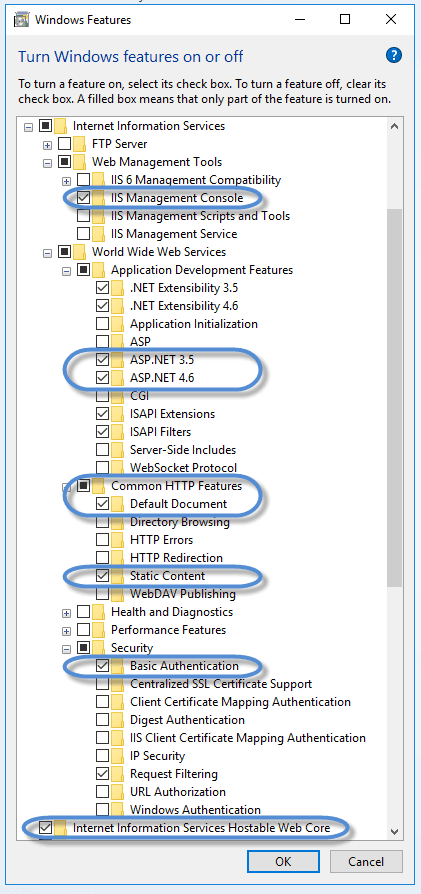
Task: Select the Health and Diagnostics folder icon
Action: pos(99,612)
